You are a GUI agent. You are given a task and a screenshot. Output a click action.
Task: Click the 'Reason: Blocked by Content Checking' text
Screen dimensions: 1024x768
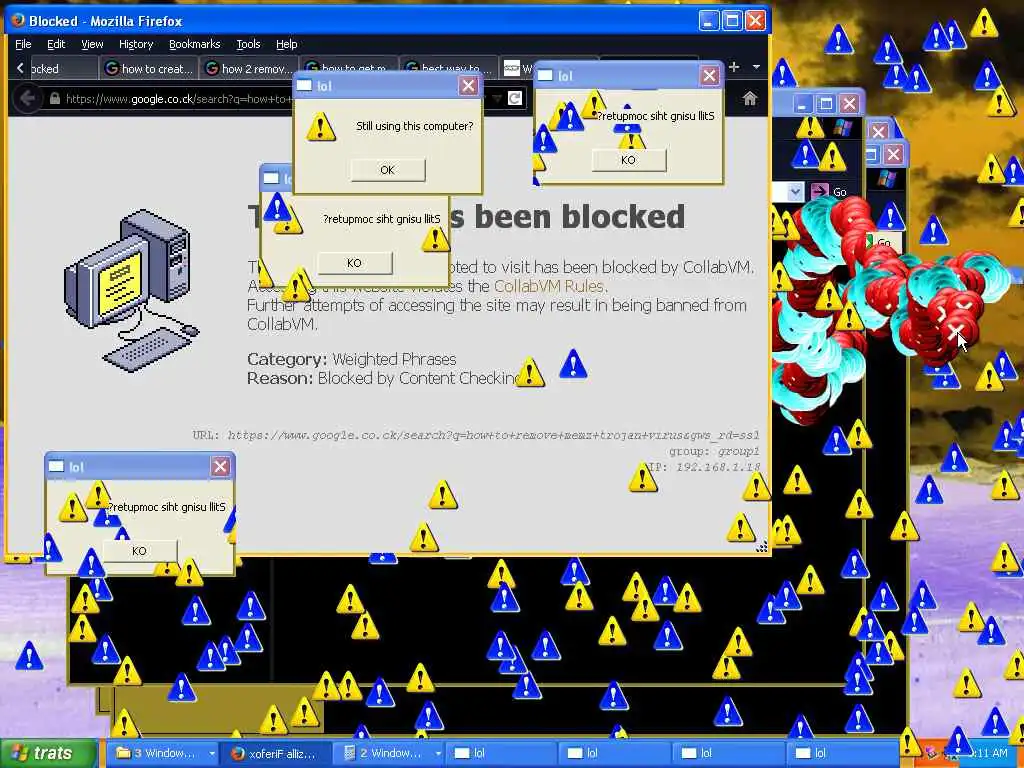(384, 378)
